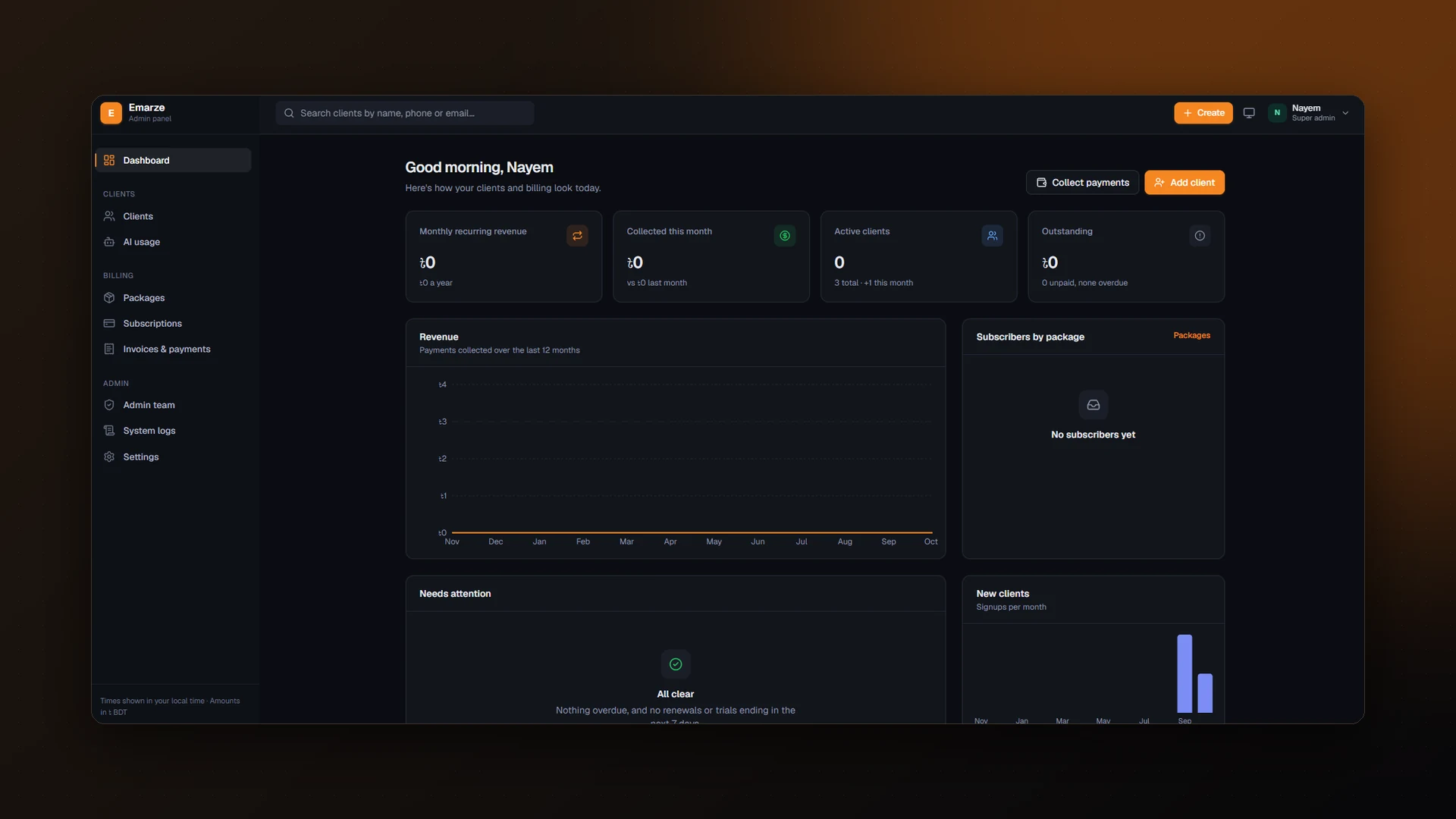Open Invoices & payments

(173, 350)
